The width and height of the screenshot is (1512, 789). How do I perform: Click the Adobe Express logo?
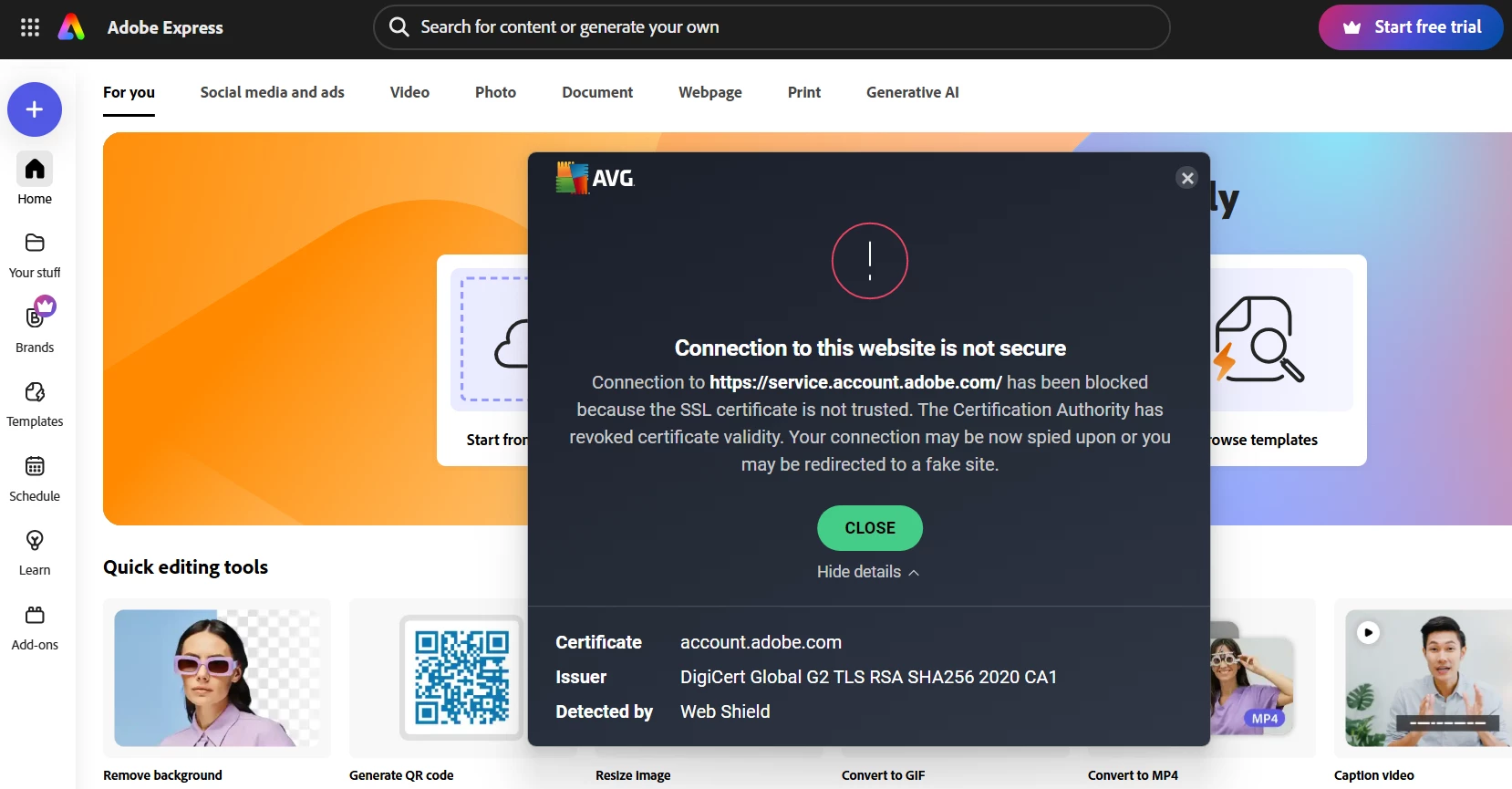[71, 27]
